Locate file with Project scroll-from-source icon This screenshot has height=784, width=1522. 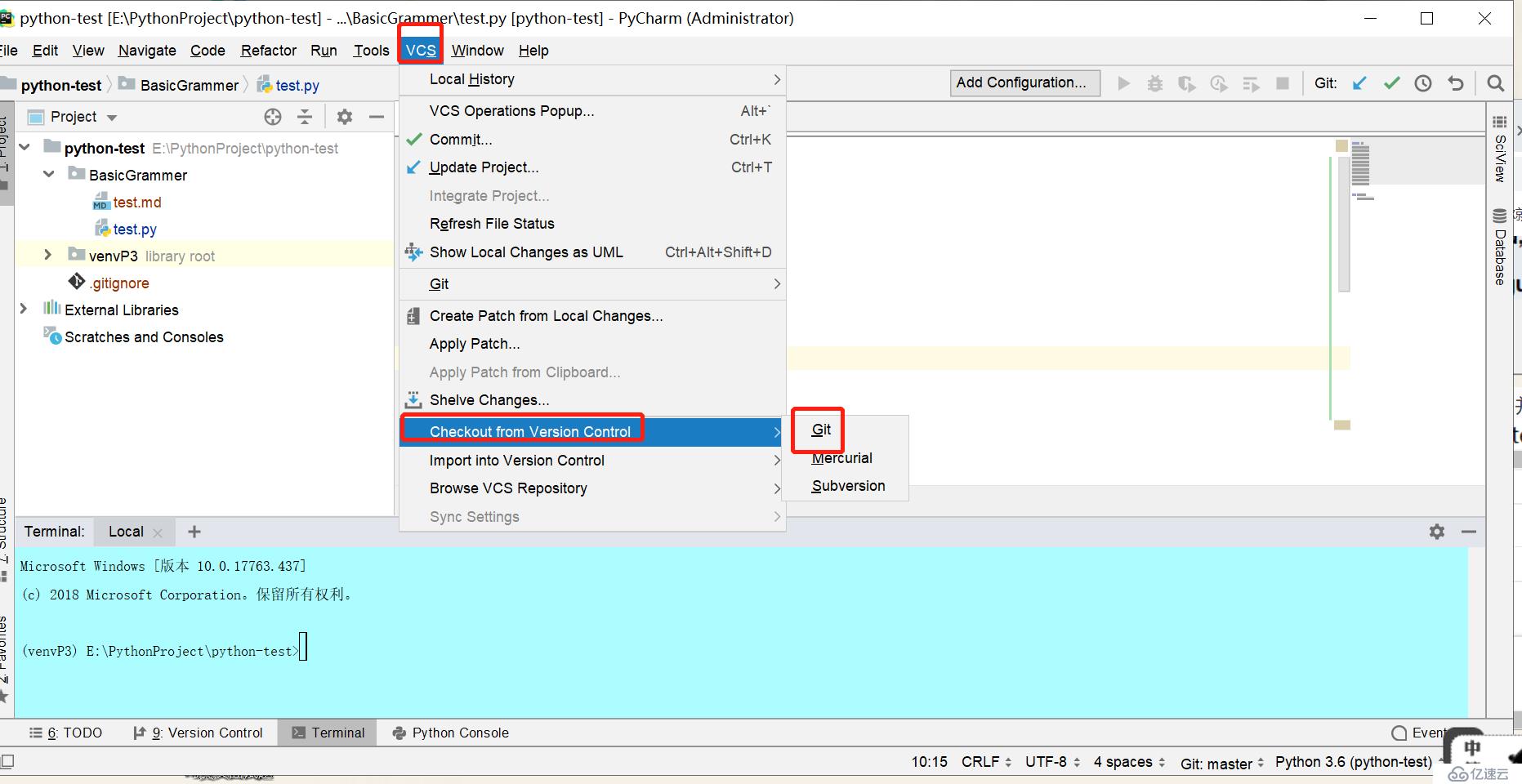[x=273, y=117]
